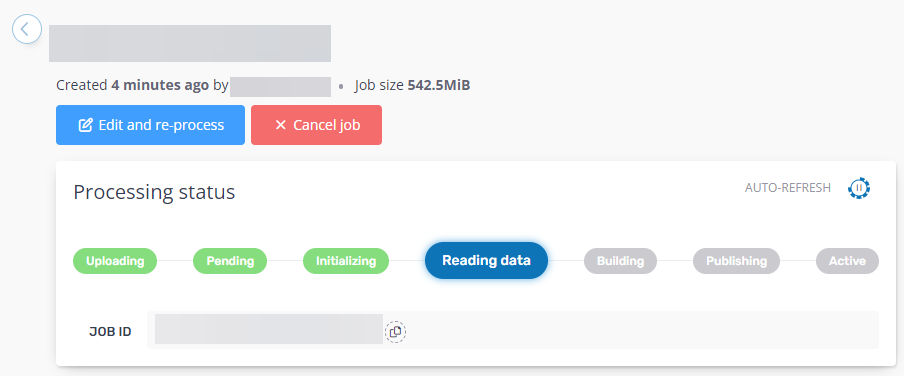This screenshot has width=904, height=376.
Task: Click the Job size 542.5MiB text
Action: coord(412,86)
